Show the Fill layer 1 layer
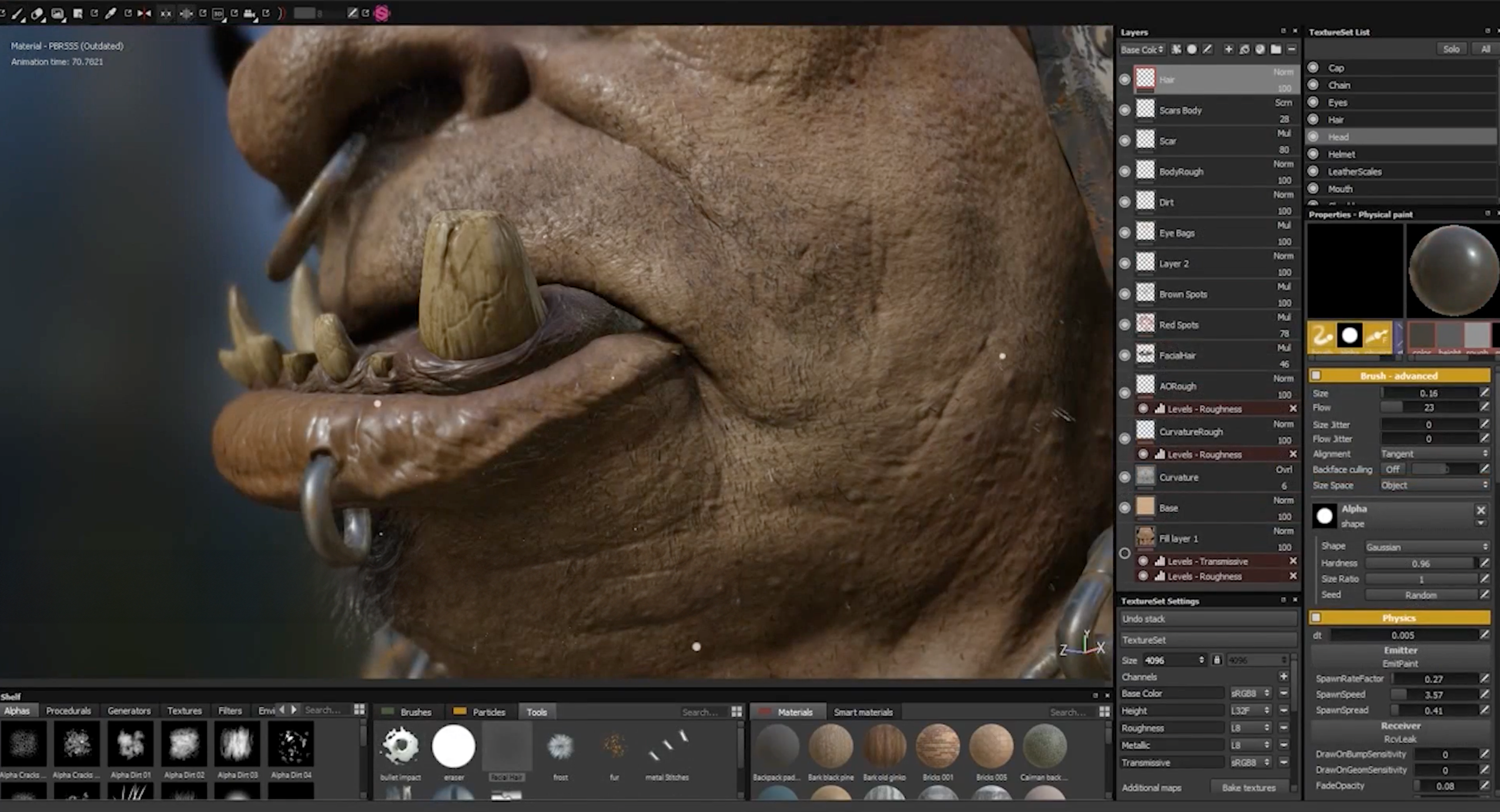1500x812 pixels. click(x=1124, y=553)
